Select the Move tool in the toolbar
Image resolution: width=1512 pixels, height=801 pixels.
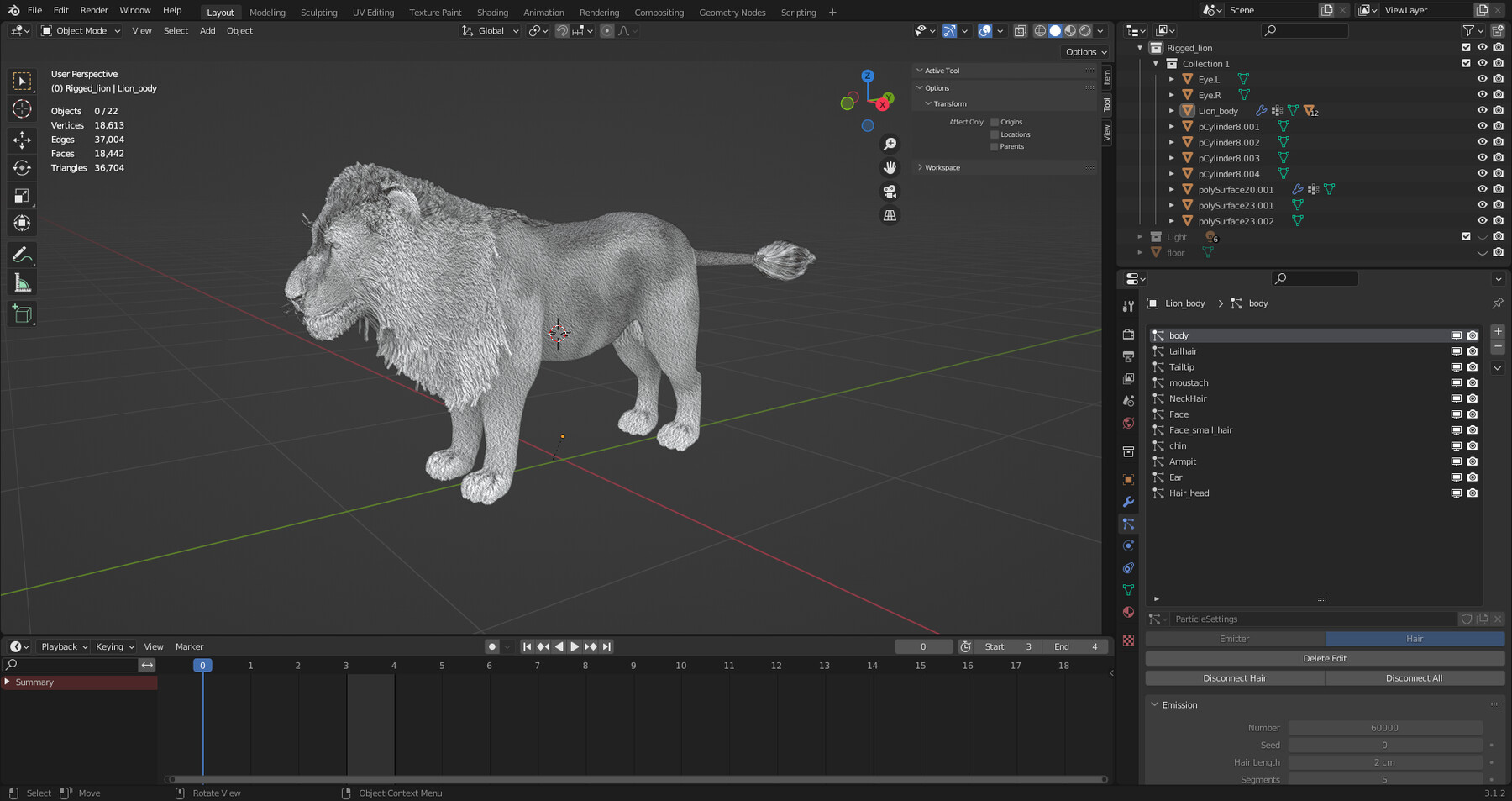point(21,140)
